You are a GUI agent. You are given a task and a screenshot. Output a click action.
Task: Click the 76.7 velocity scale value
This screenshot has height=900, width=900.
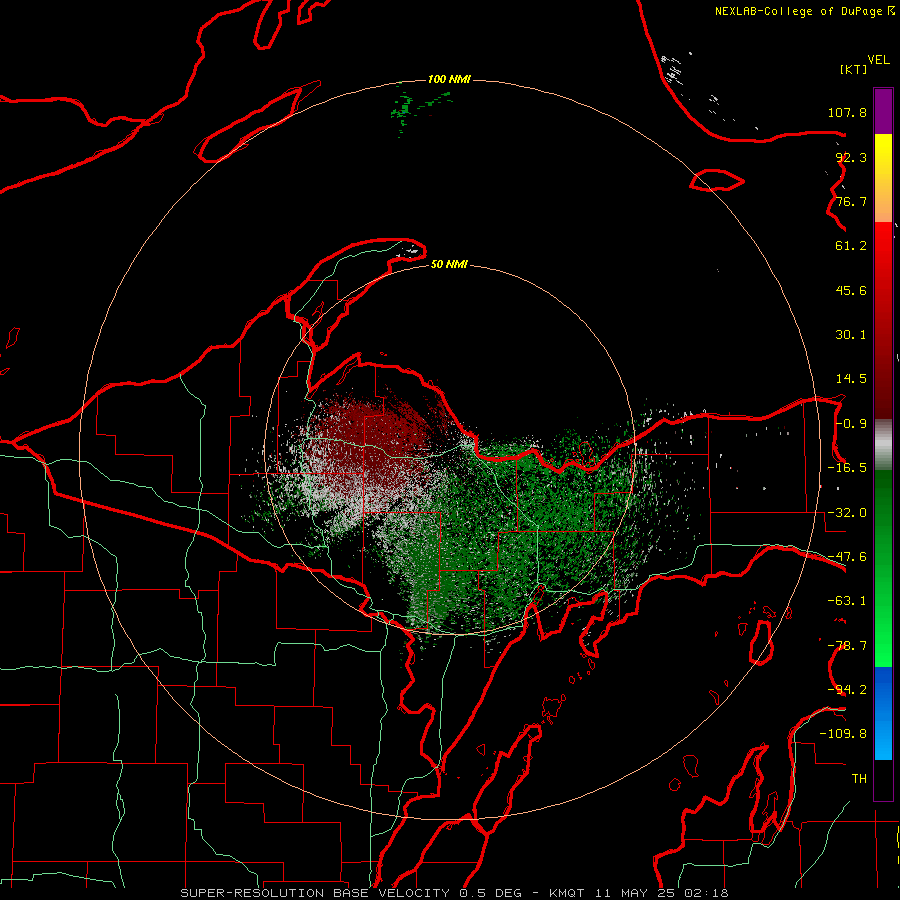(851, 201)
